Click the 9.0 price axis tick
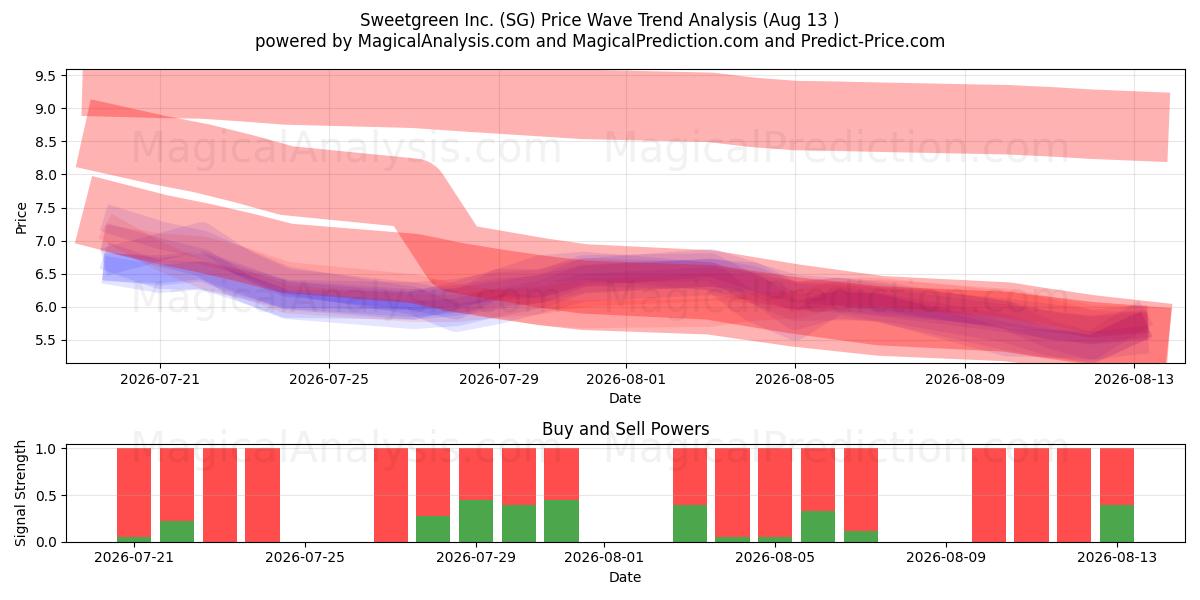The height and width of the screenshot is (600, 1200). (x=48, y=109)
